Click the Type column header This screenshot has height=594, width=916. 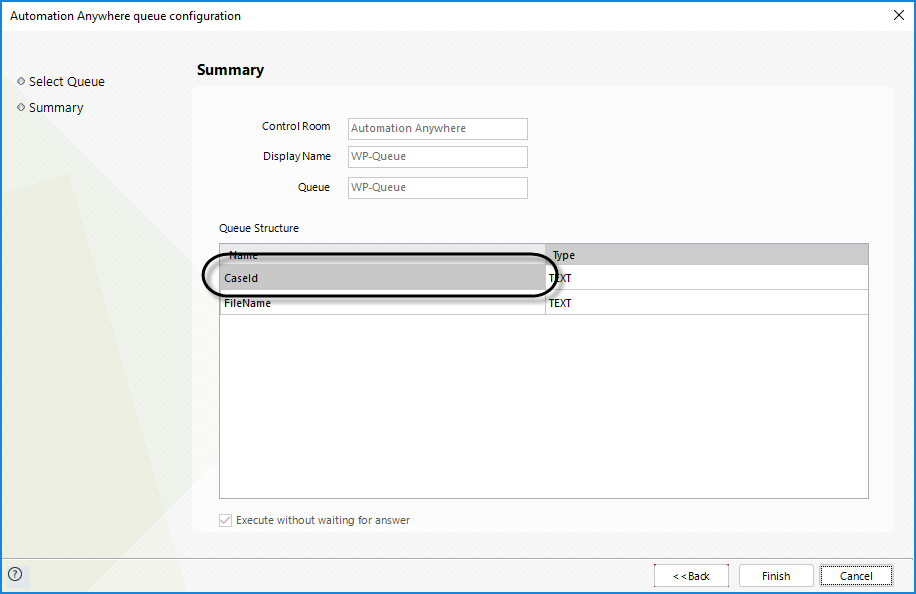pyautogui.click(x=707, y=255)
